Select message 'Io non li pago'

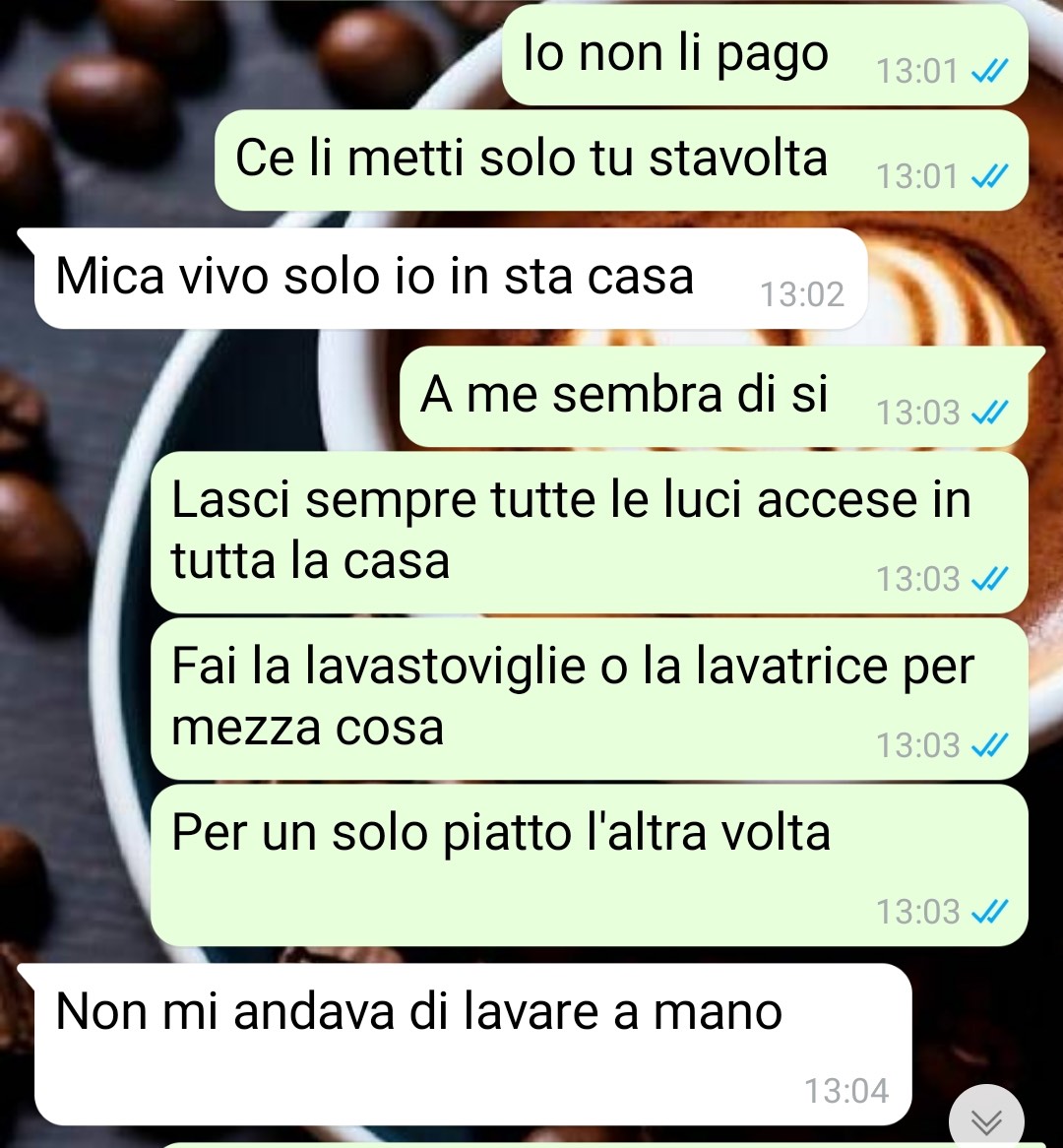point(765,55)
